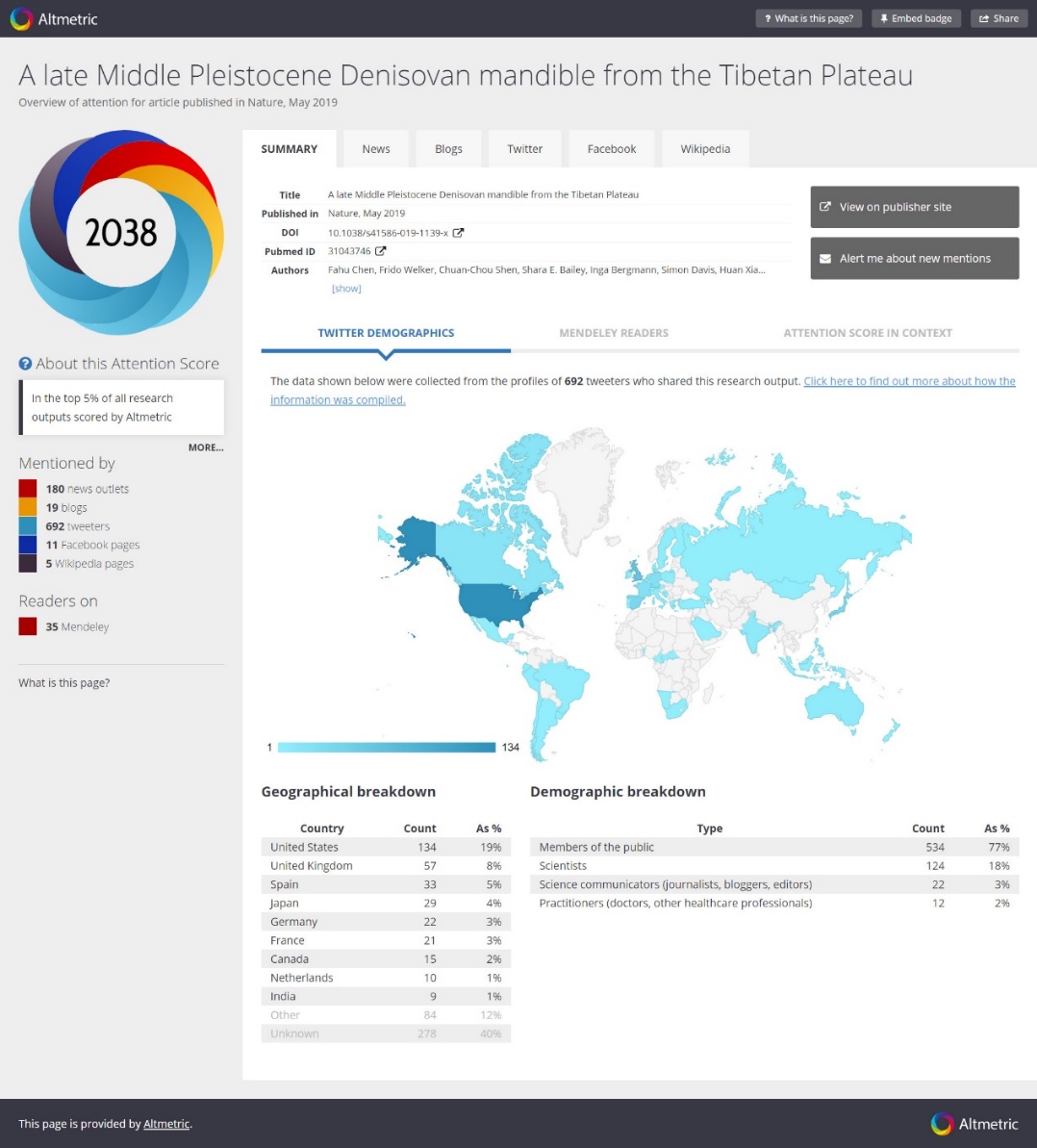Expand attention score details with MORE...
The image size is (1037, 1148).
206,447
